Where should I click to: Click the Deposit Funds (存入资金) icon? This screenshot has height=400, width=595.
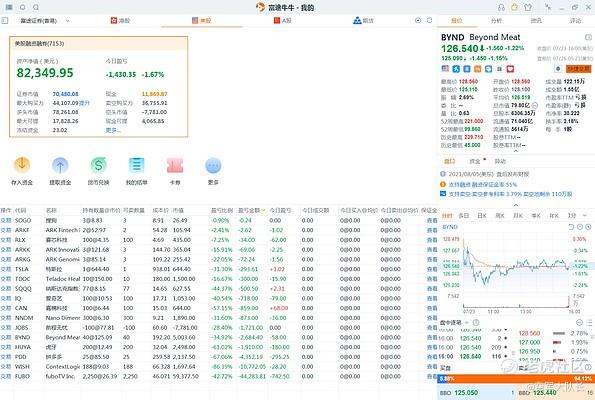click(x=22, y=165)
